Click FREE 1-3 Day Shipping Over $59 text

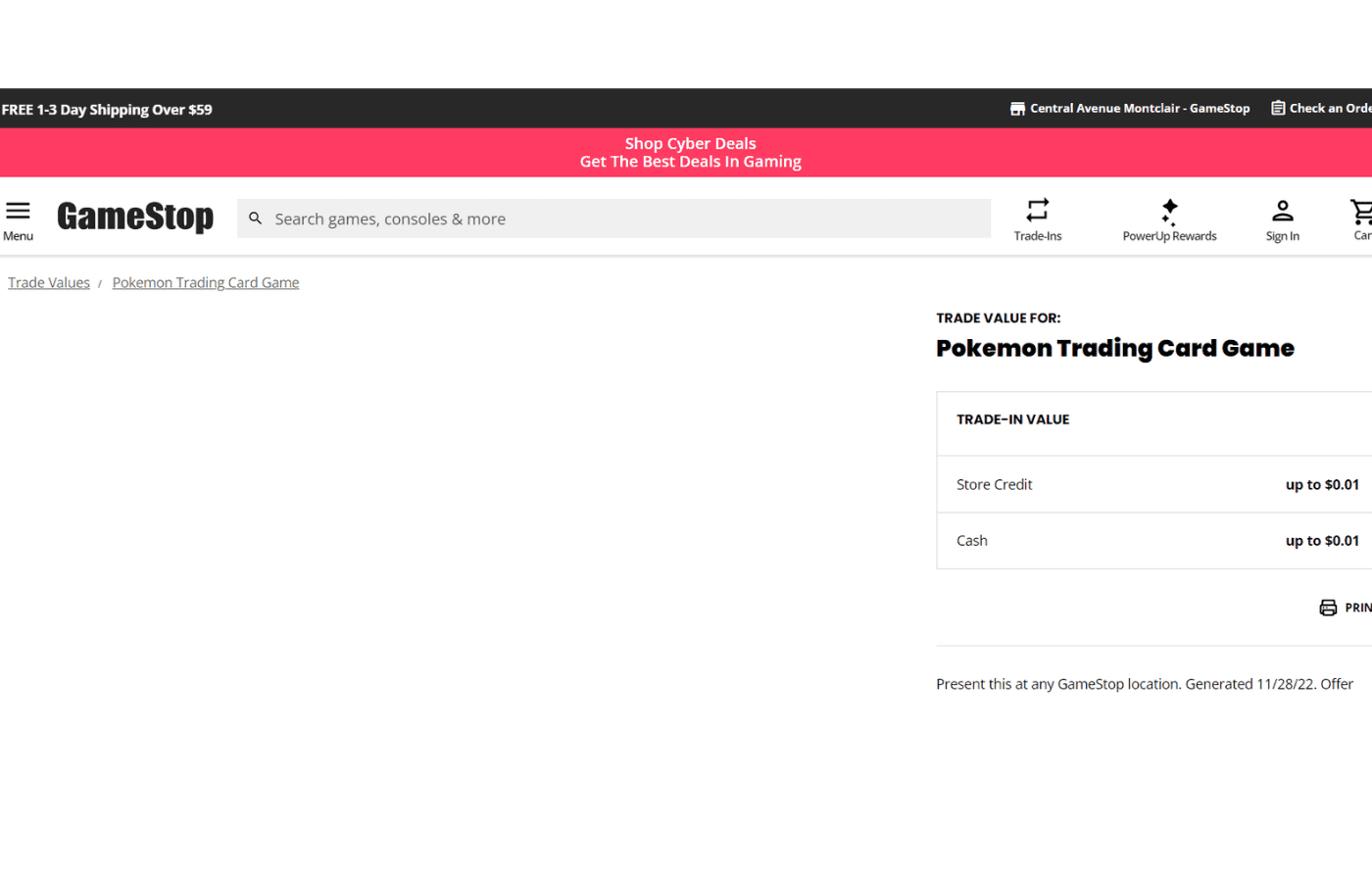pos(107,110)
